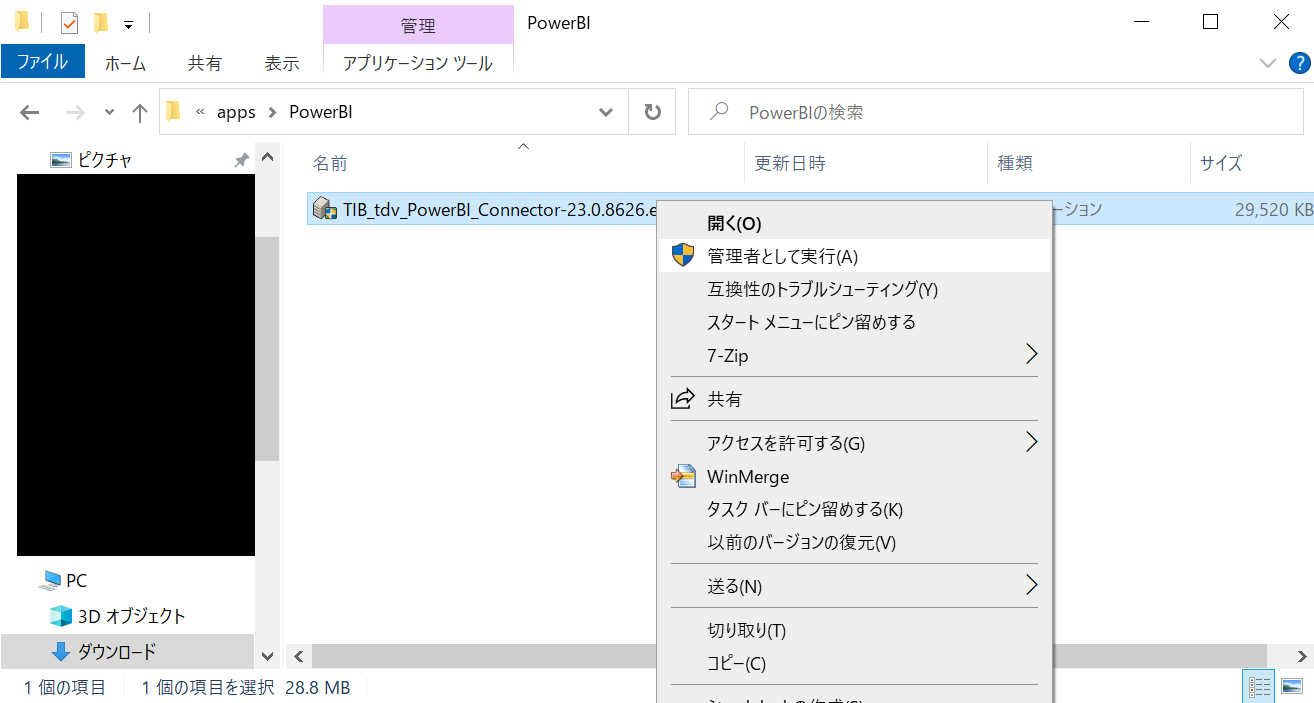Expand the アクセスを許可する(G) submenu

coord(855,443)
